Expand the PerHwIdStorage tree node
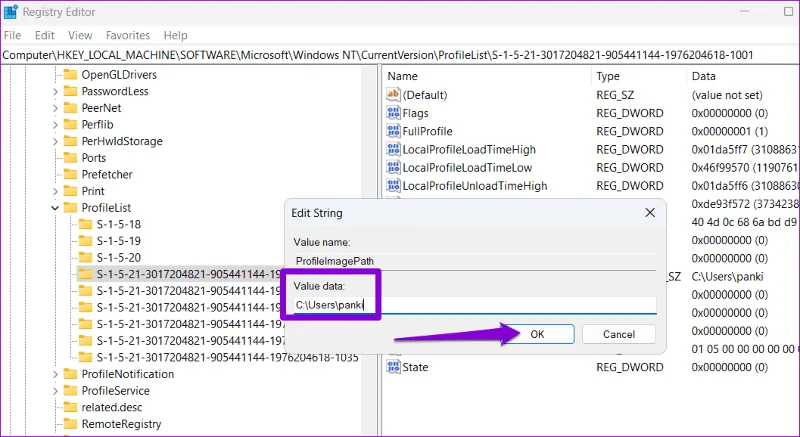Image resolution: width=800 pixels, height=437 pixels. (x=55, y=141)
